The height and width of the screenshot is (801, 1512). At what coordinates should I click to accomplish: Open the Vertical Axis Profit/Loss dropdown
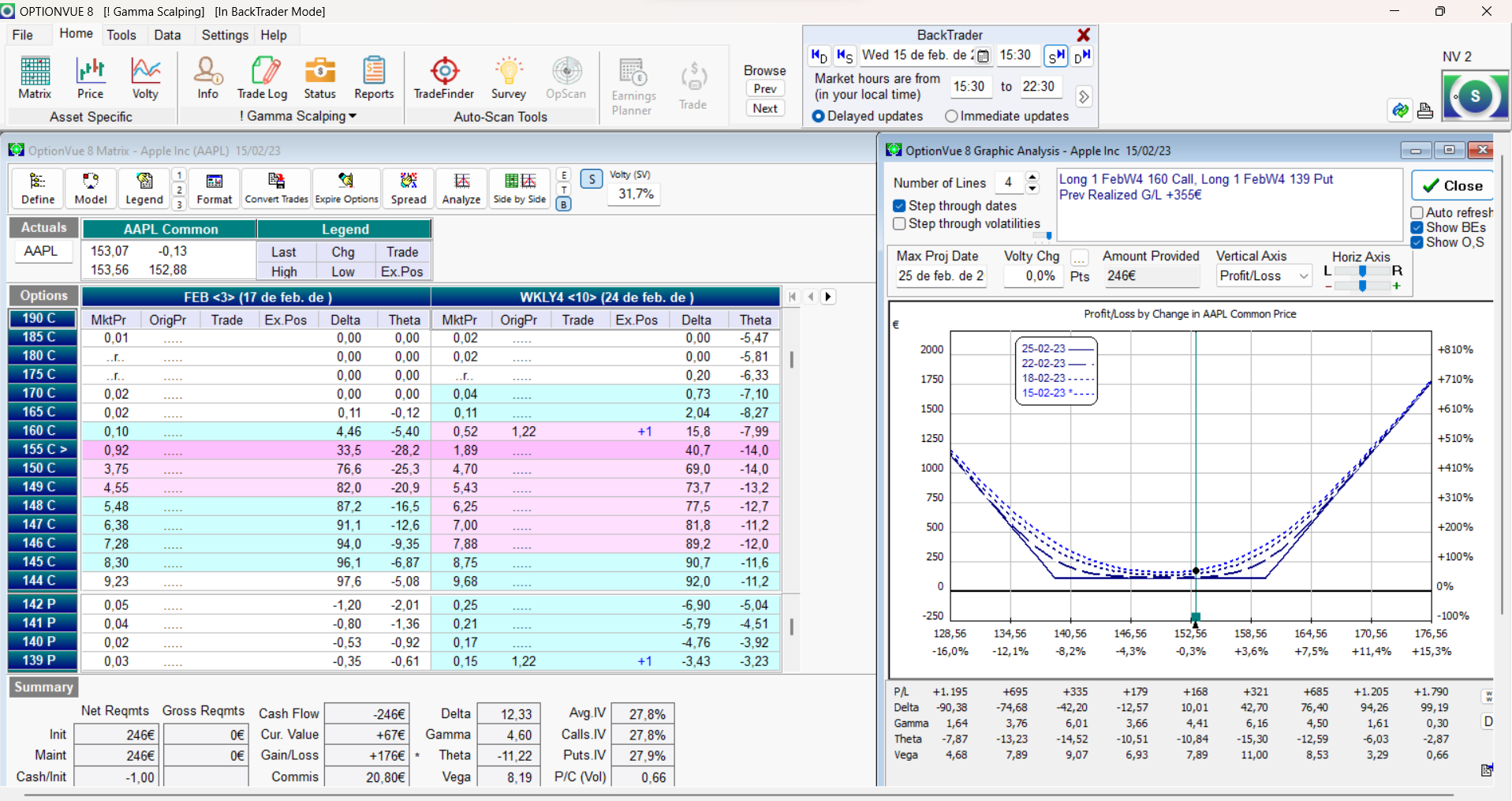1304,276
